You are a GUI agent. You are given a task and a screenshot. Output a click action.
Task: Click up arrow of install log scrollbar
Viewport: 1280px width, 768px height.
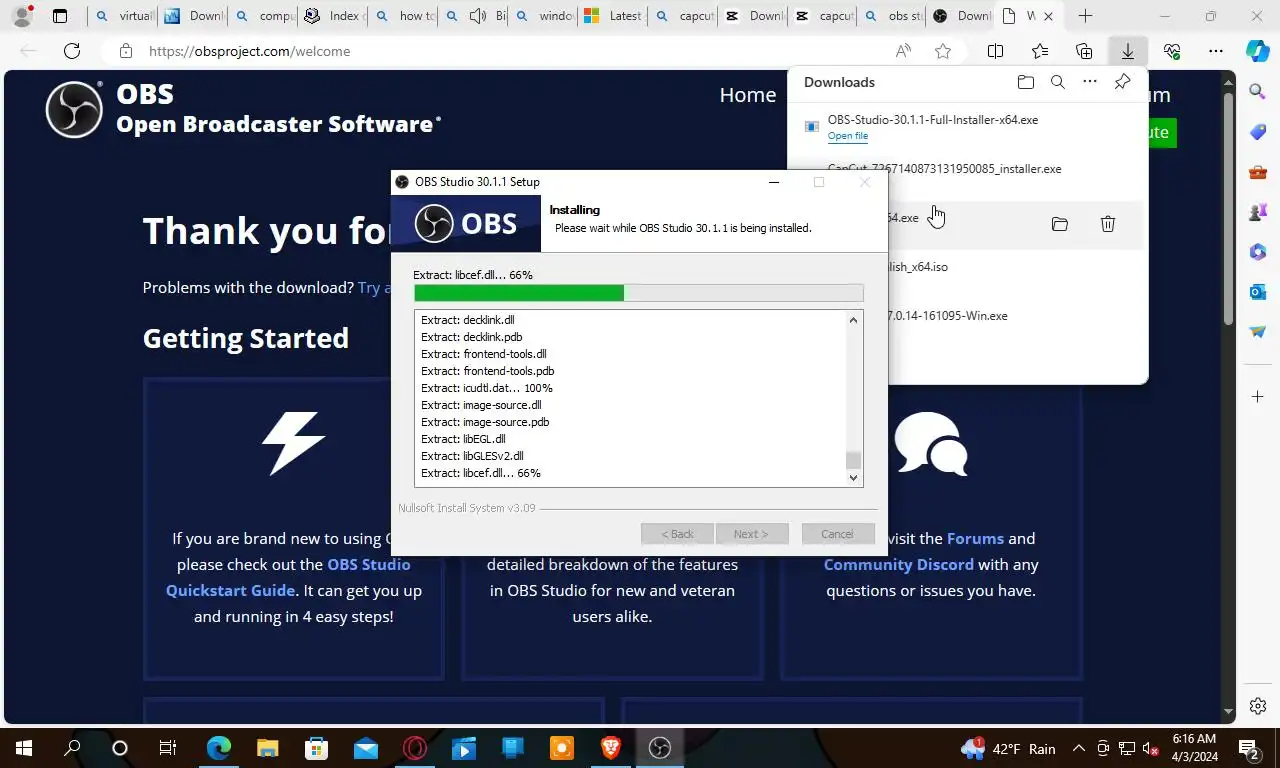coord(853,320)
